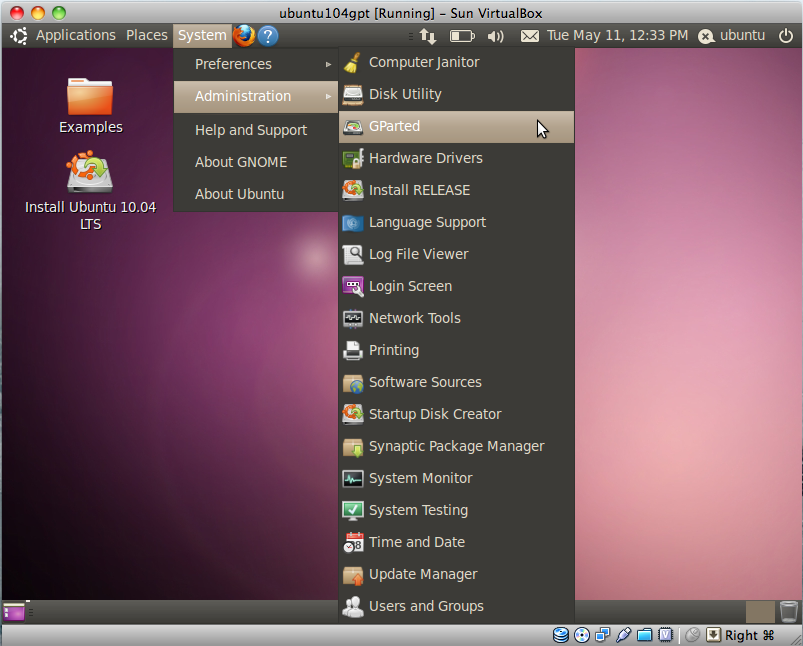This screenshot has width=803, height=646.
Task: Click the Login Screen icon
Action: click(x=353, y=286)
